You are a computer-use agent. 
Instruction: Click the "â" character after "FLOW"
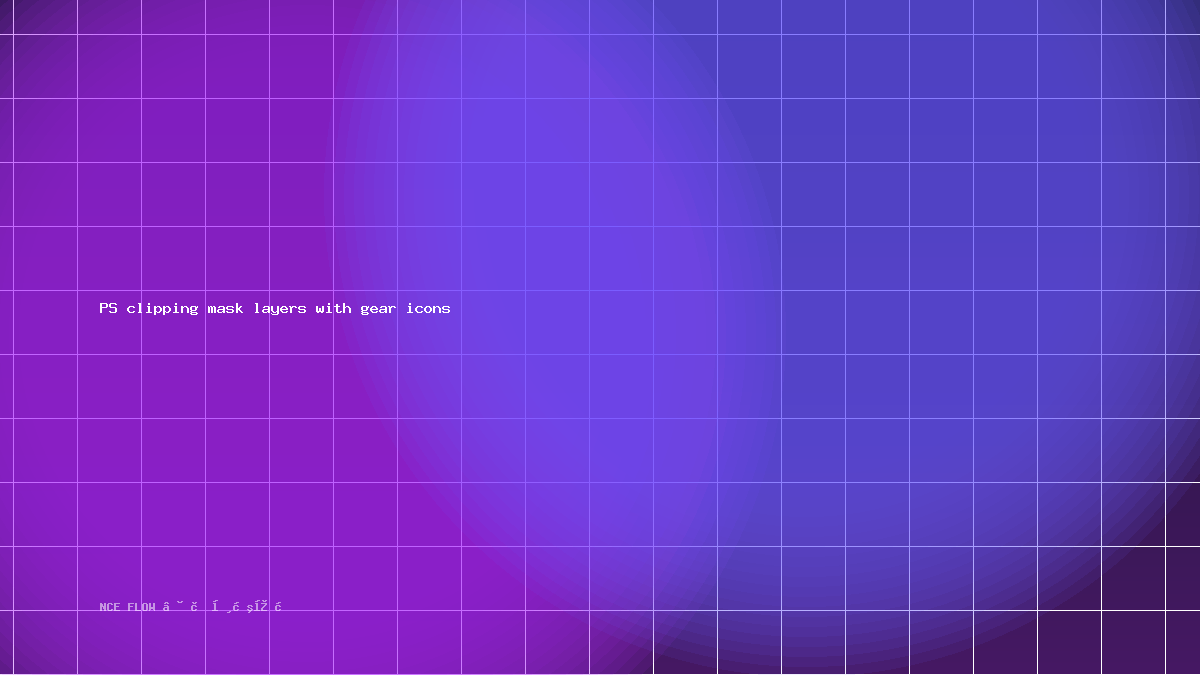167,606
